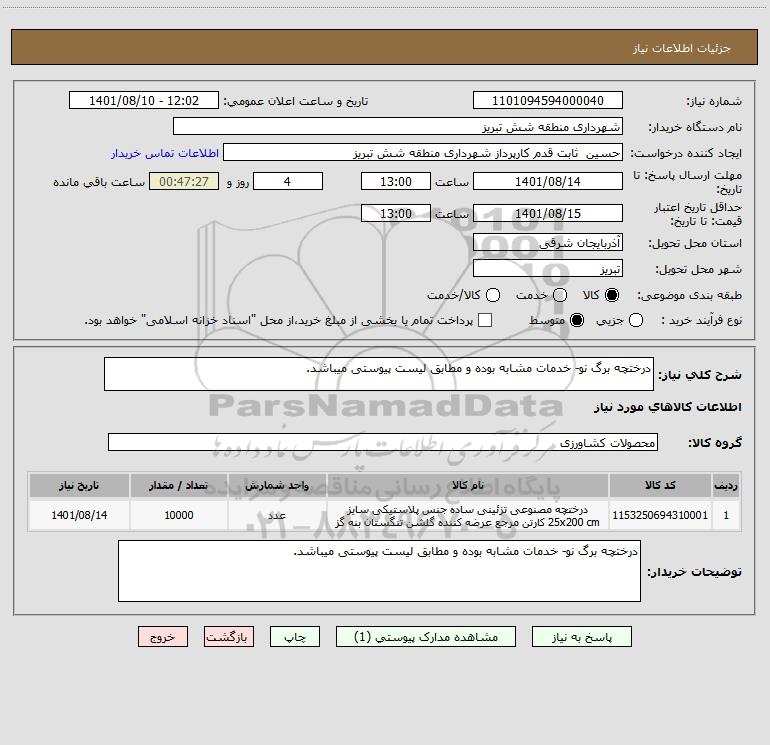Open مشاهده مدارک پیوستی (1) button
The image size is (770, 745).
coord(426,637)
